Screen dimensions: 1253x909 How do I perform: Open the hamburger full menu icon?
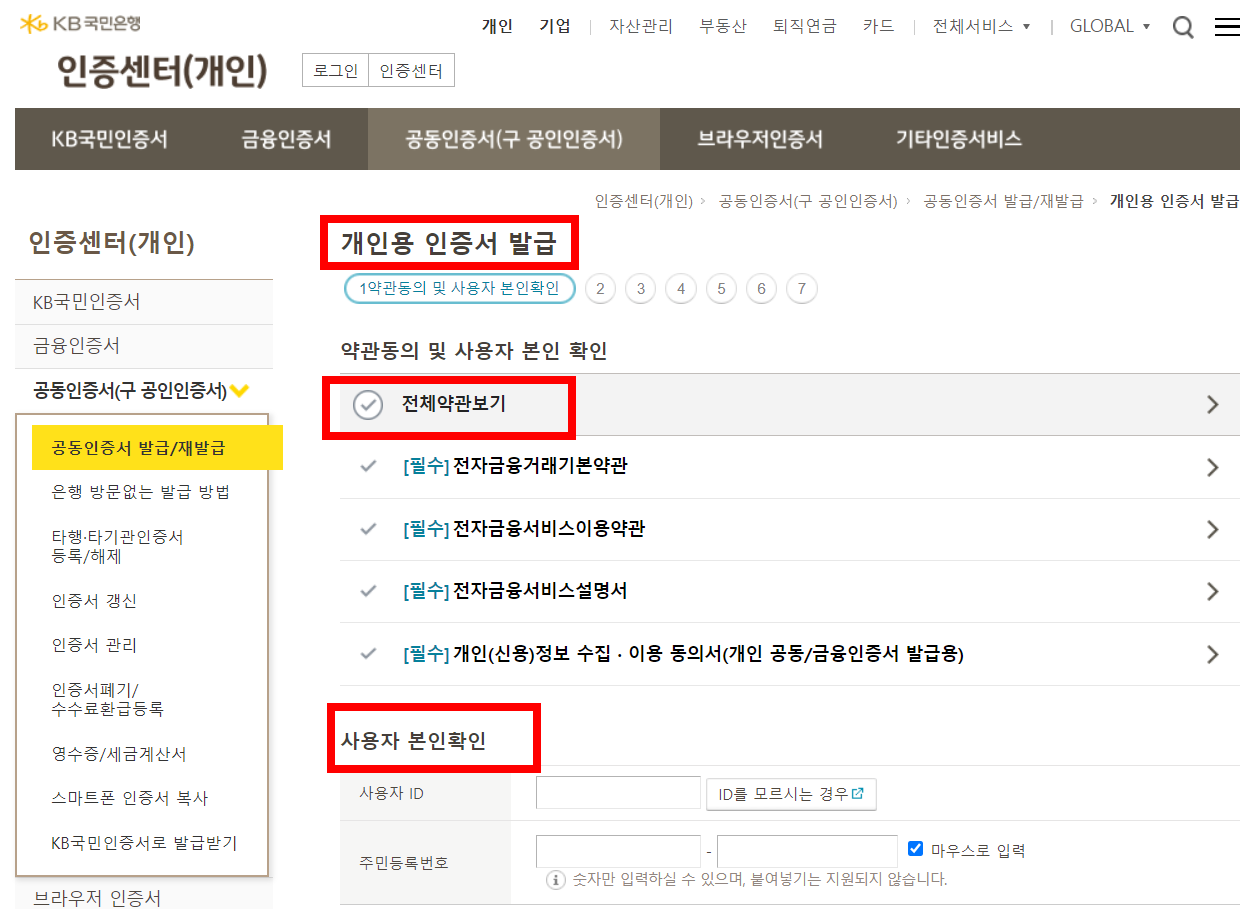tap(1227, 27)
